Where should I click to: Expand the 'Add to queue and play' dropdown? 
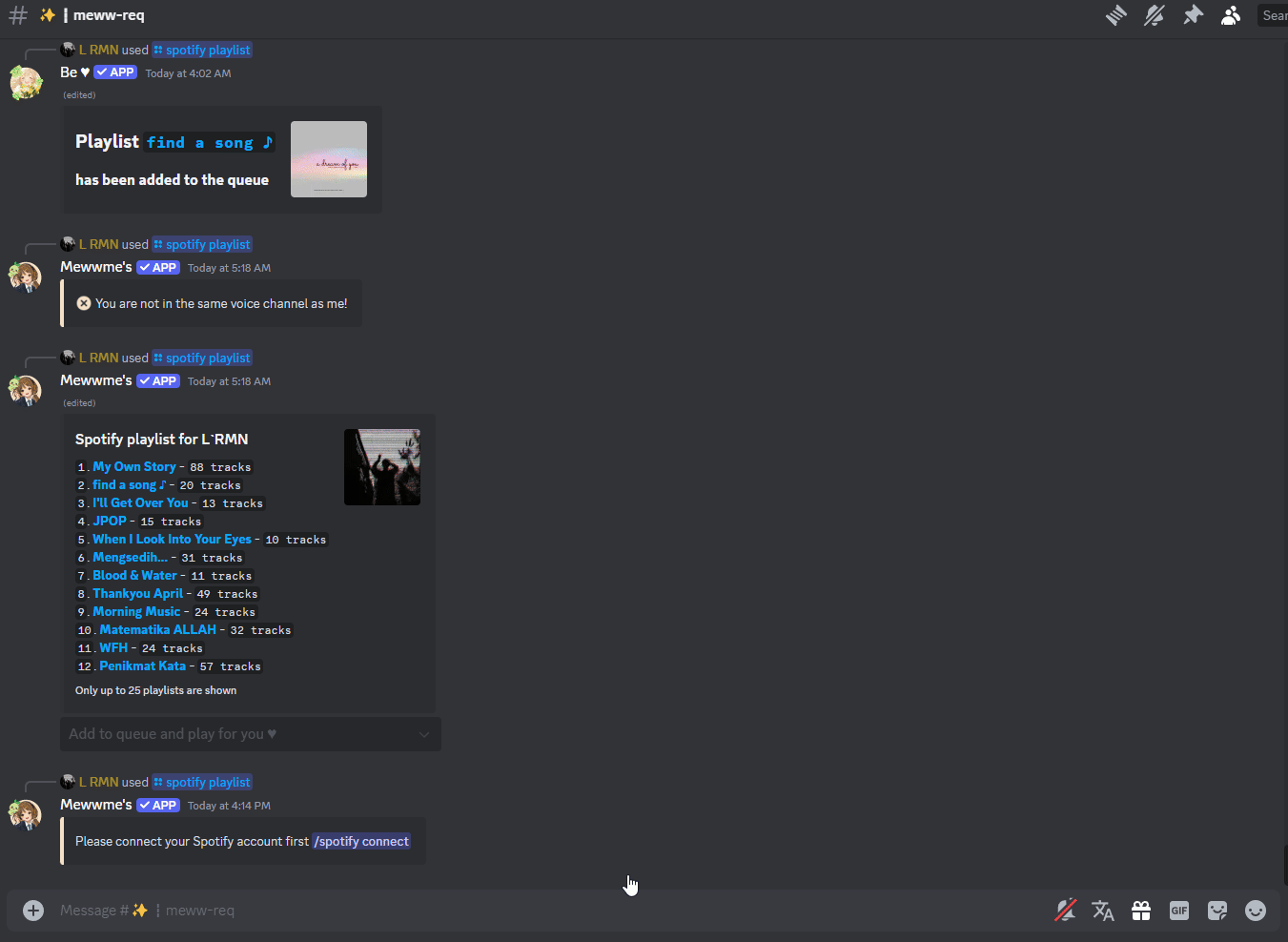[250, 734]
